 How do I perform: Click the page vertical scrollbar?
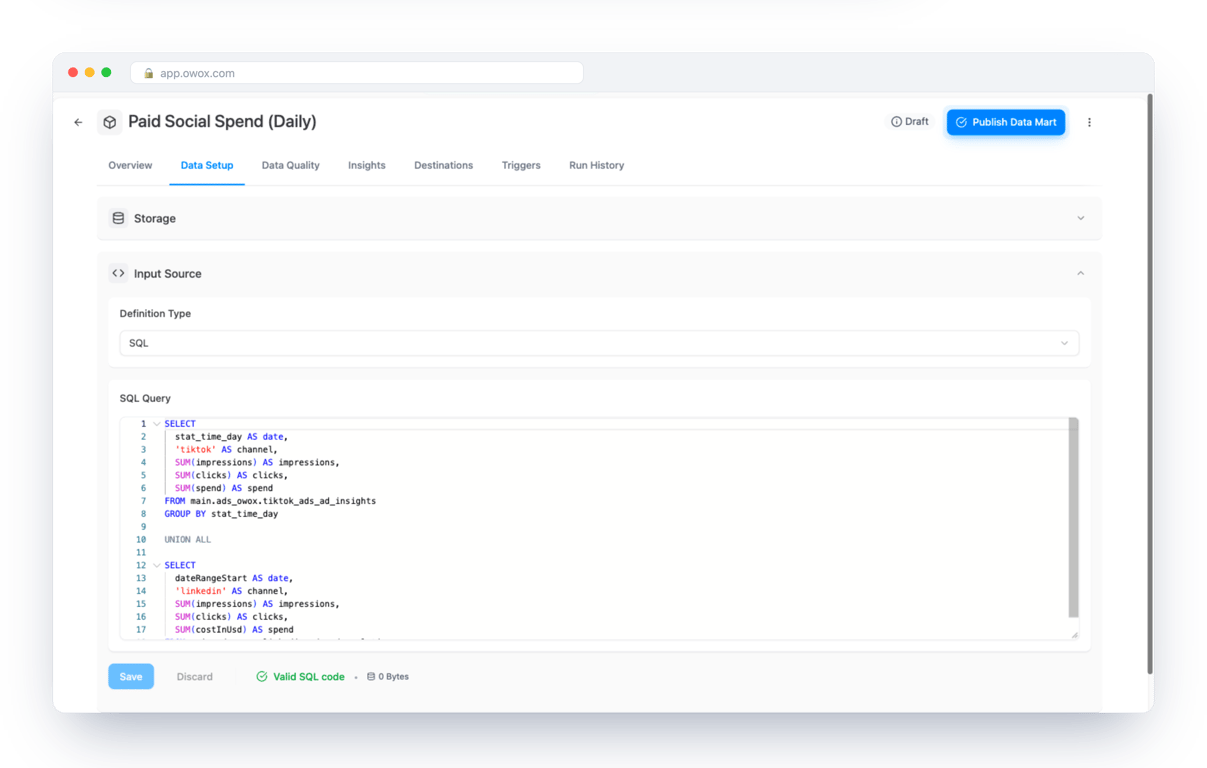pyautogui.click(x=1149, y=384)
